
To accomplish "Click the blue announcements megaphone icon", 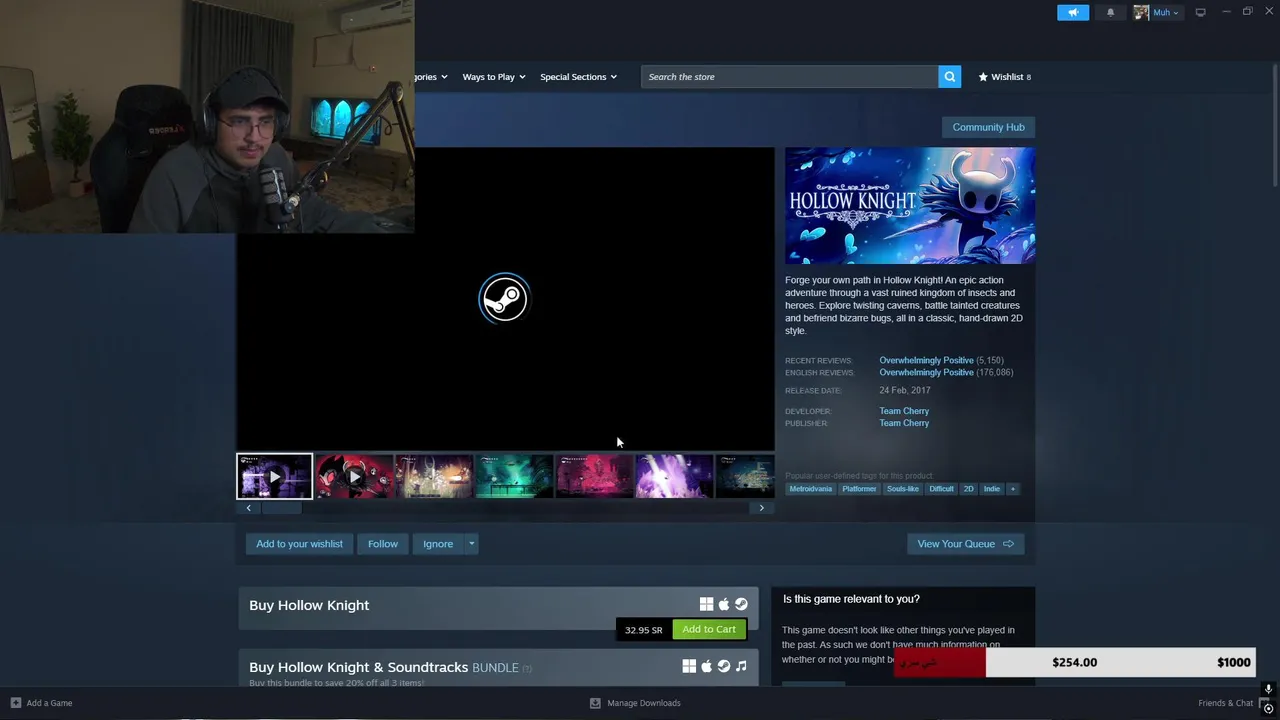I will (x=1073, y=12).
